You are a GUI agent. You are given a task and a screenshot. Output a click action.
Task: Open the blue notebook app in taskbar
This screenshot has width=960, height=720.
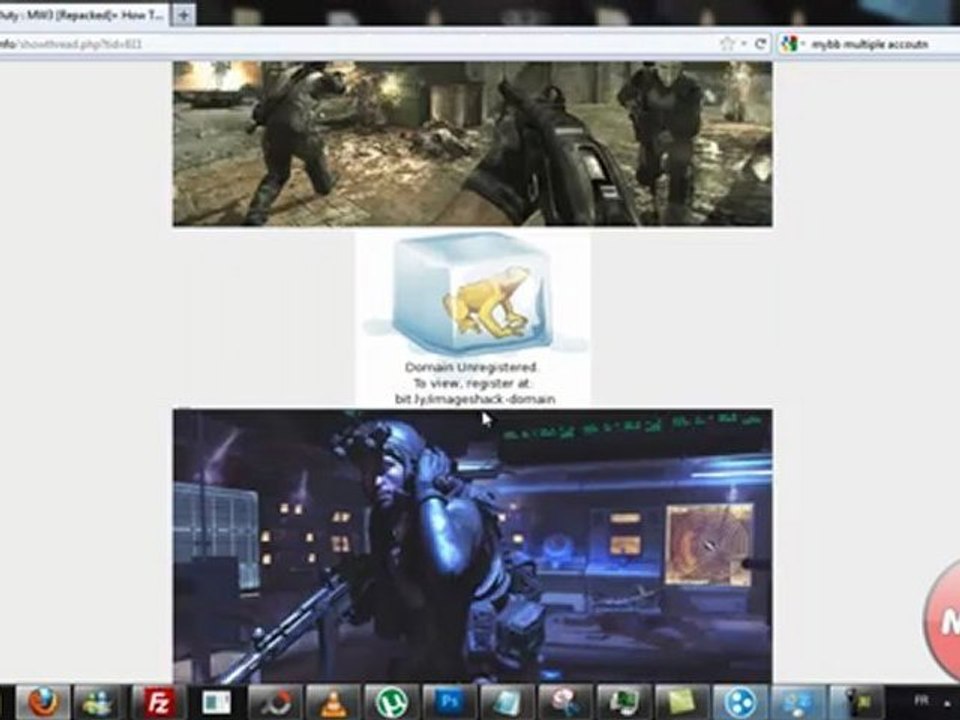[x=508, y=702]
